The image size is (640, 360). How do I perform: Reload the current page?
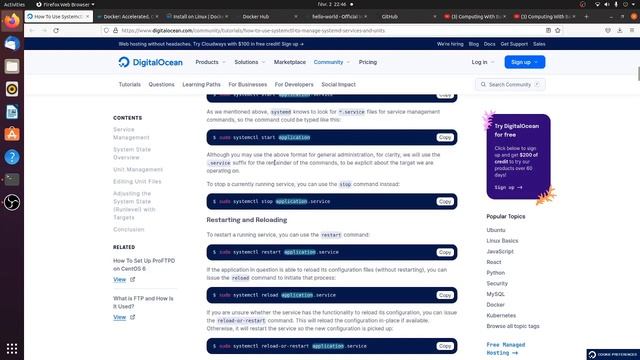coord(56,31)
